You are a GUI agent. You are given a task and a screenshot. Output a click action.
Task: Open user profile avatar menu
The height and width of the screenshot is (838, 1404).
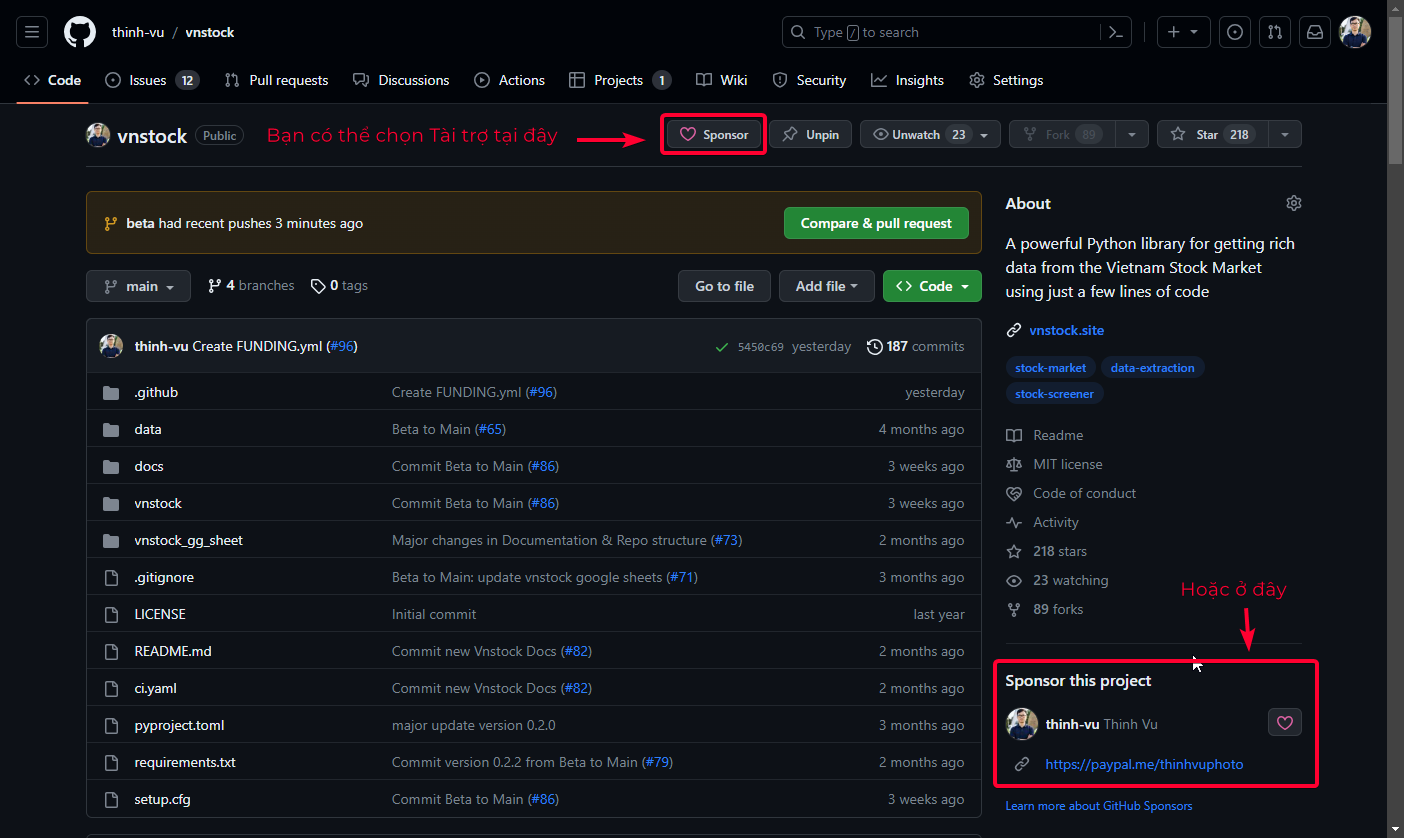point(1355,32)
